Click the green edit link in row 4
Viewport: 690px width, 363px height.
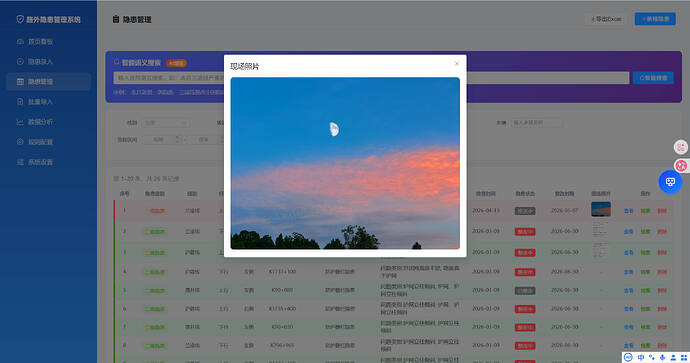pos(645,272)
